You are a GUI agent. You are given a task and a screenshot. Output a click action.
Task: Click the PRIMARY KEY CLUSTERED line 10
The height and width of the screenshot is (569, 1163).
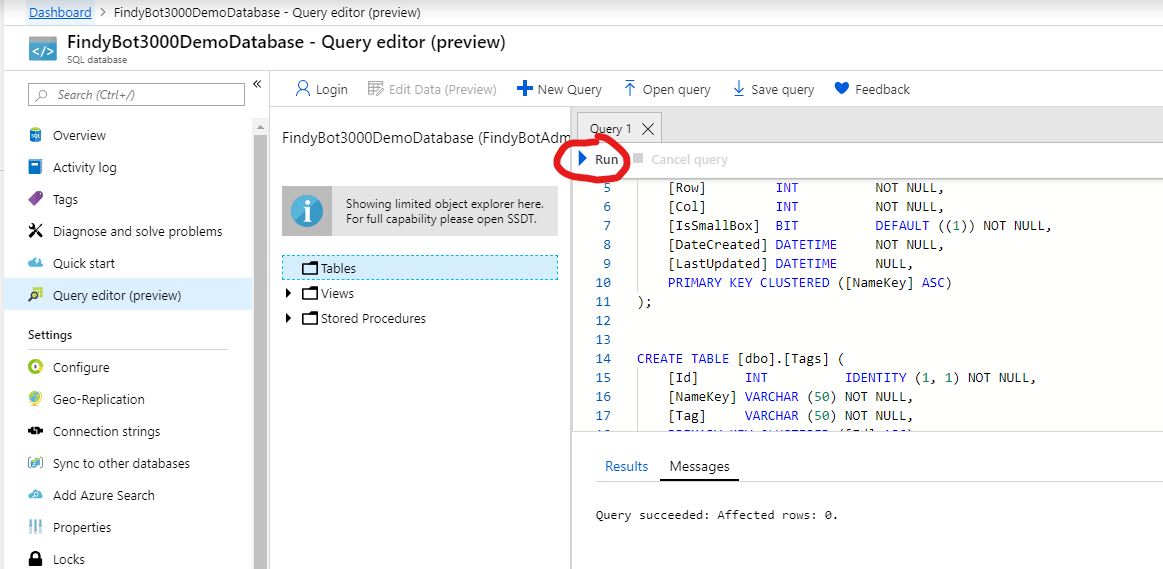coord(809,283)
